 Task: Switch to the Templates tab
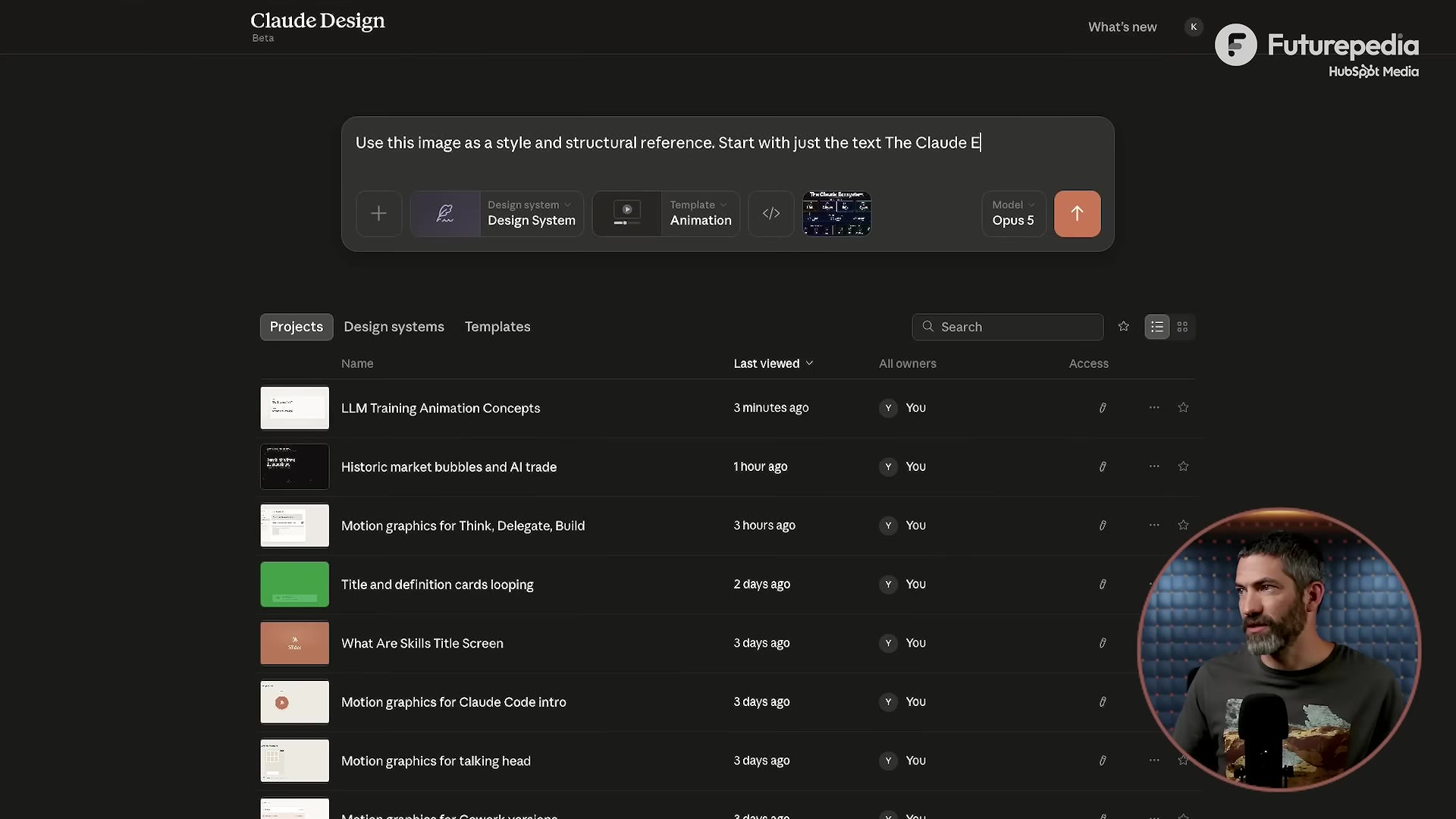point(497,327)
